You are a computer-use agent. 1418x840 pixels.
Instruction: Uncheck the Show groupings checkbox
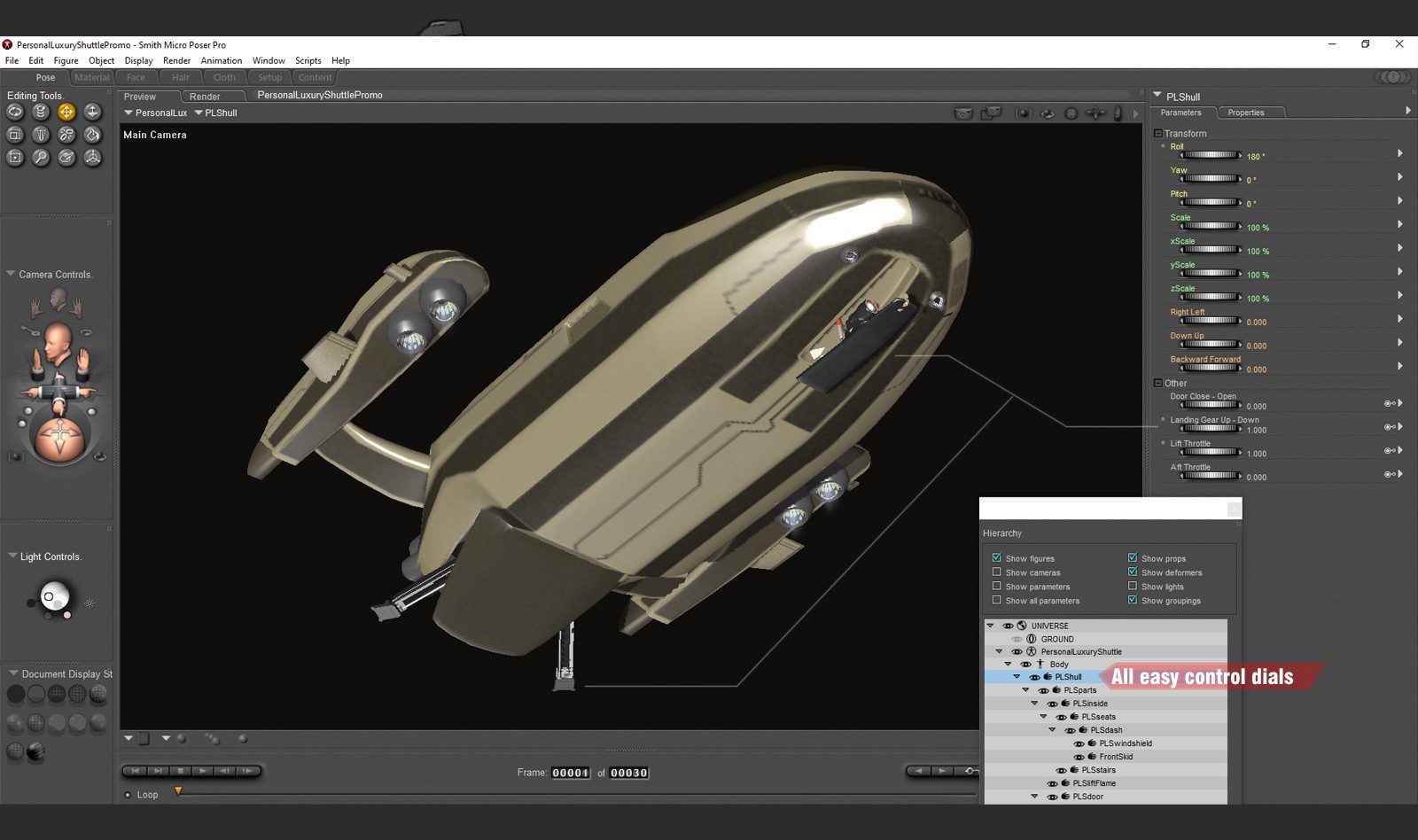(x=1133, y=600)
